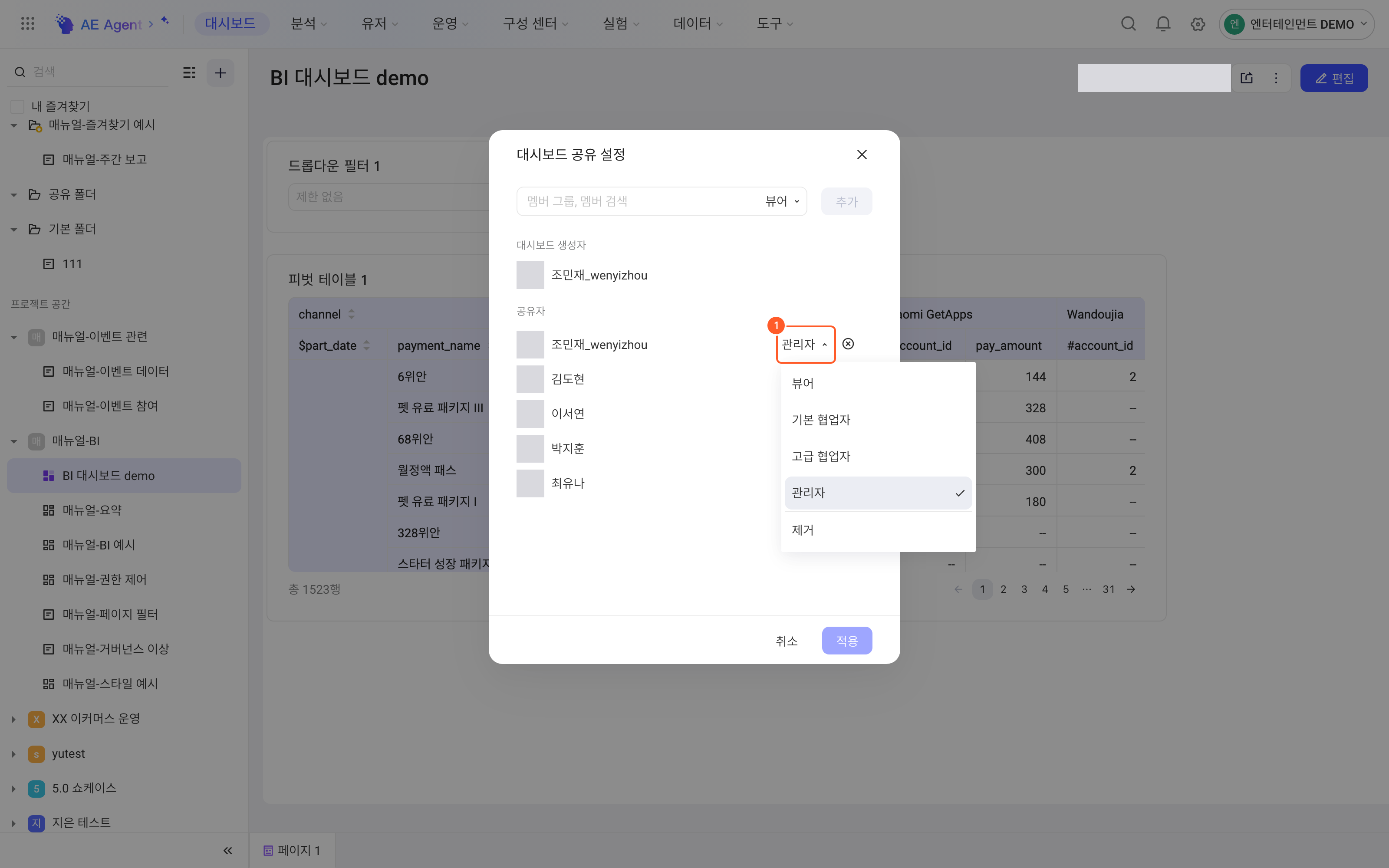Close the dashboard share settings dialog
Screen dimensions: 1389x868
point(862,155)
